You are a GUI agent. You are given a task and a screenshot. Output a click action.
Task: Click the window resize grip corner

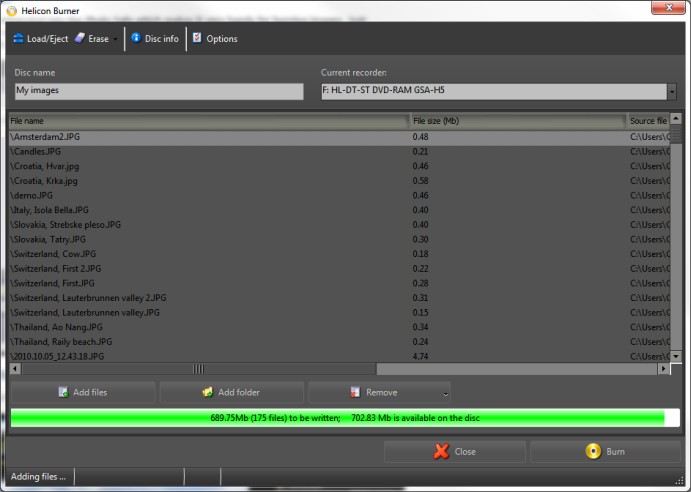point(679,481)
